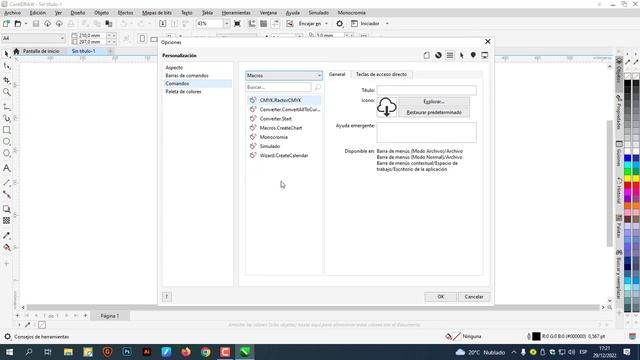This screenshot has height=360, width=640.
Task: Open Chrome from the Windows taskbar
Action: point(205,352)
